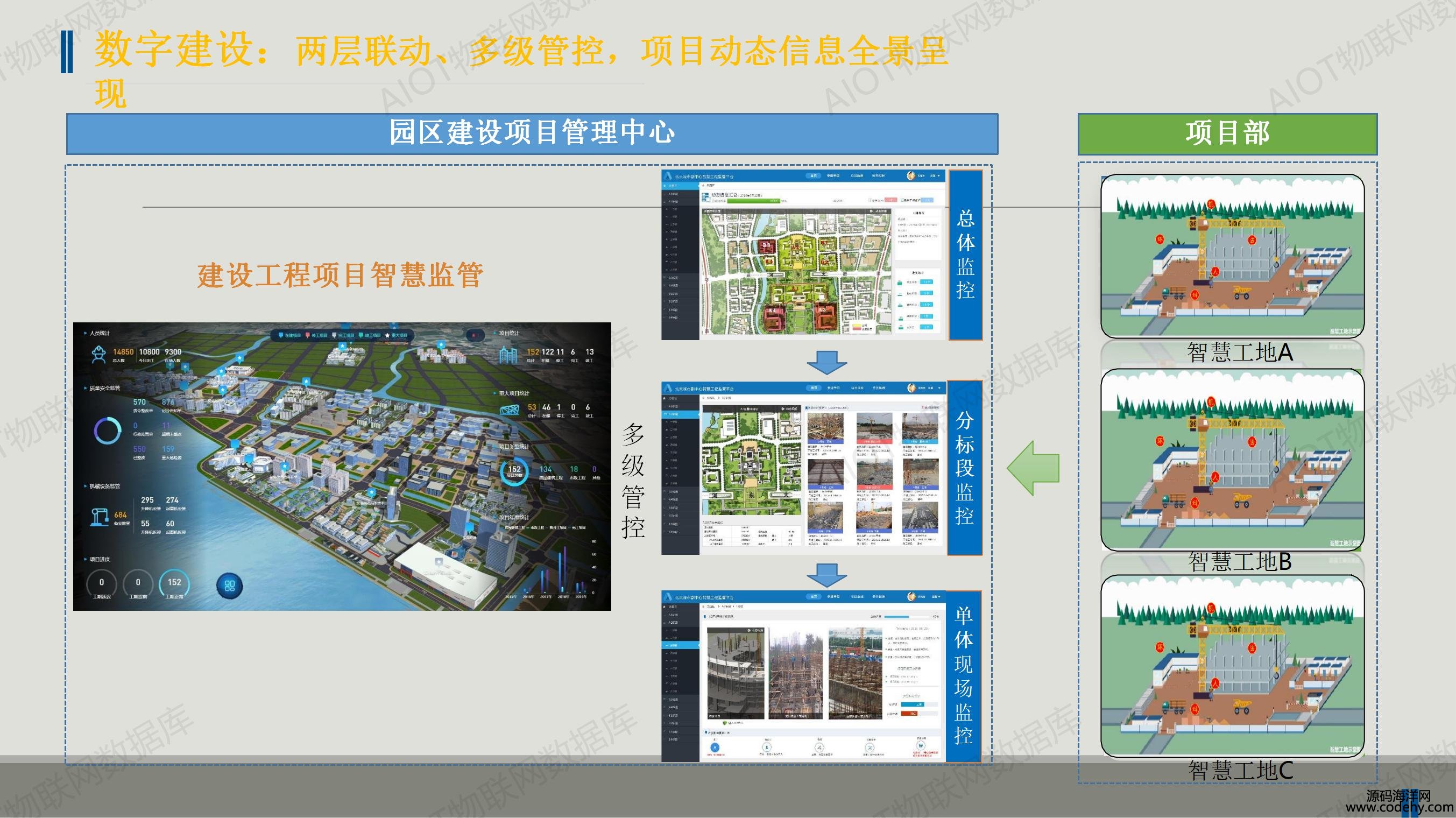Click the green overall progress bar

(754, 201)
